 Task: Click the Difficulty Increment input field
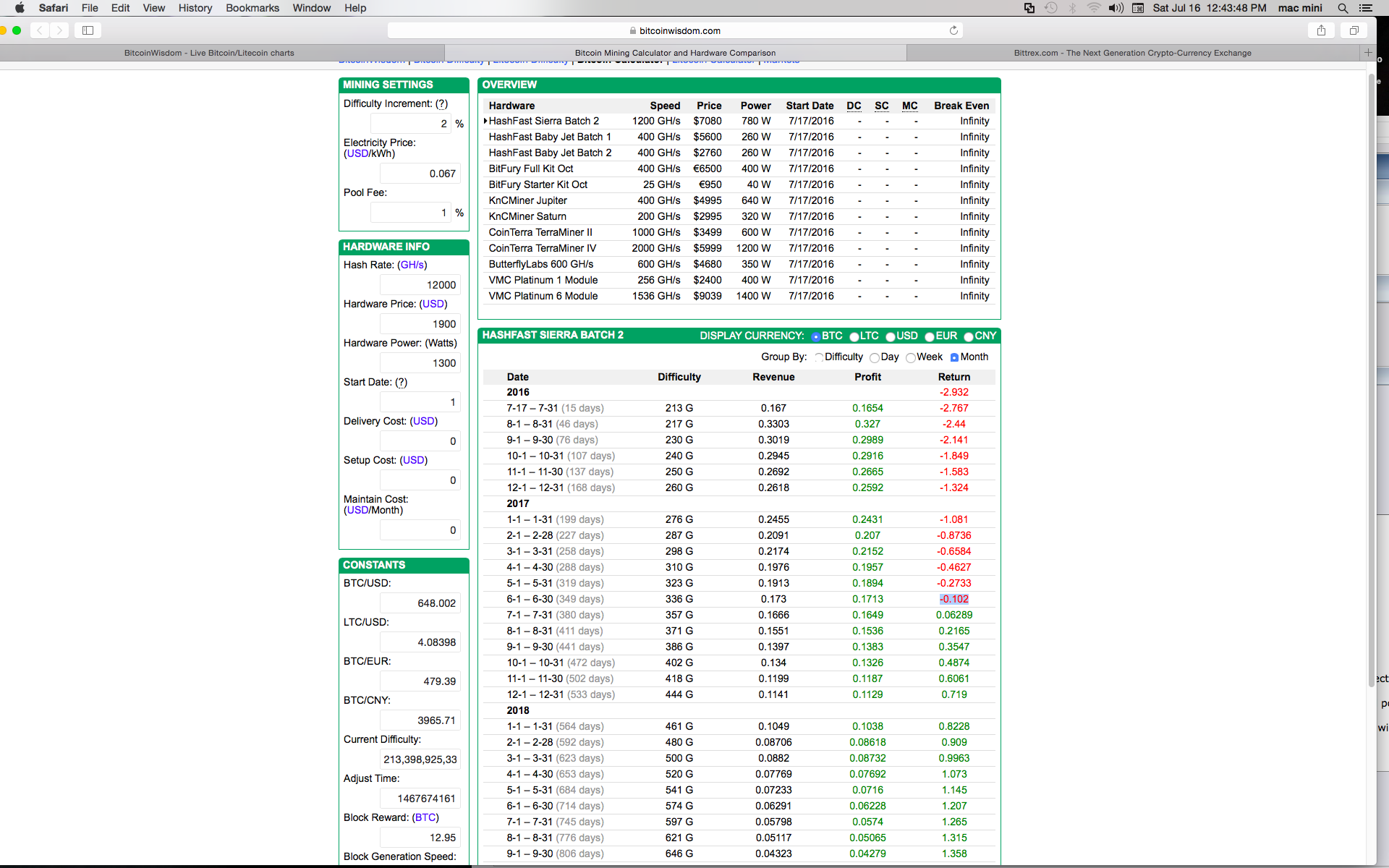(x=411, y=124)
